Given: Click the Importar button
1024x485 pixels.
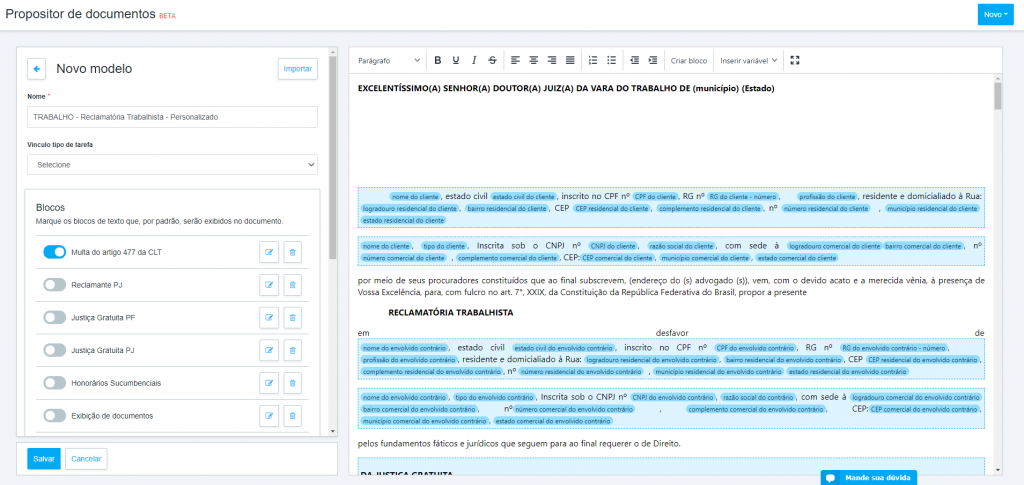Looking at the screenshot, I should [298, 69].
